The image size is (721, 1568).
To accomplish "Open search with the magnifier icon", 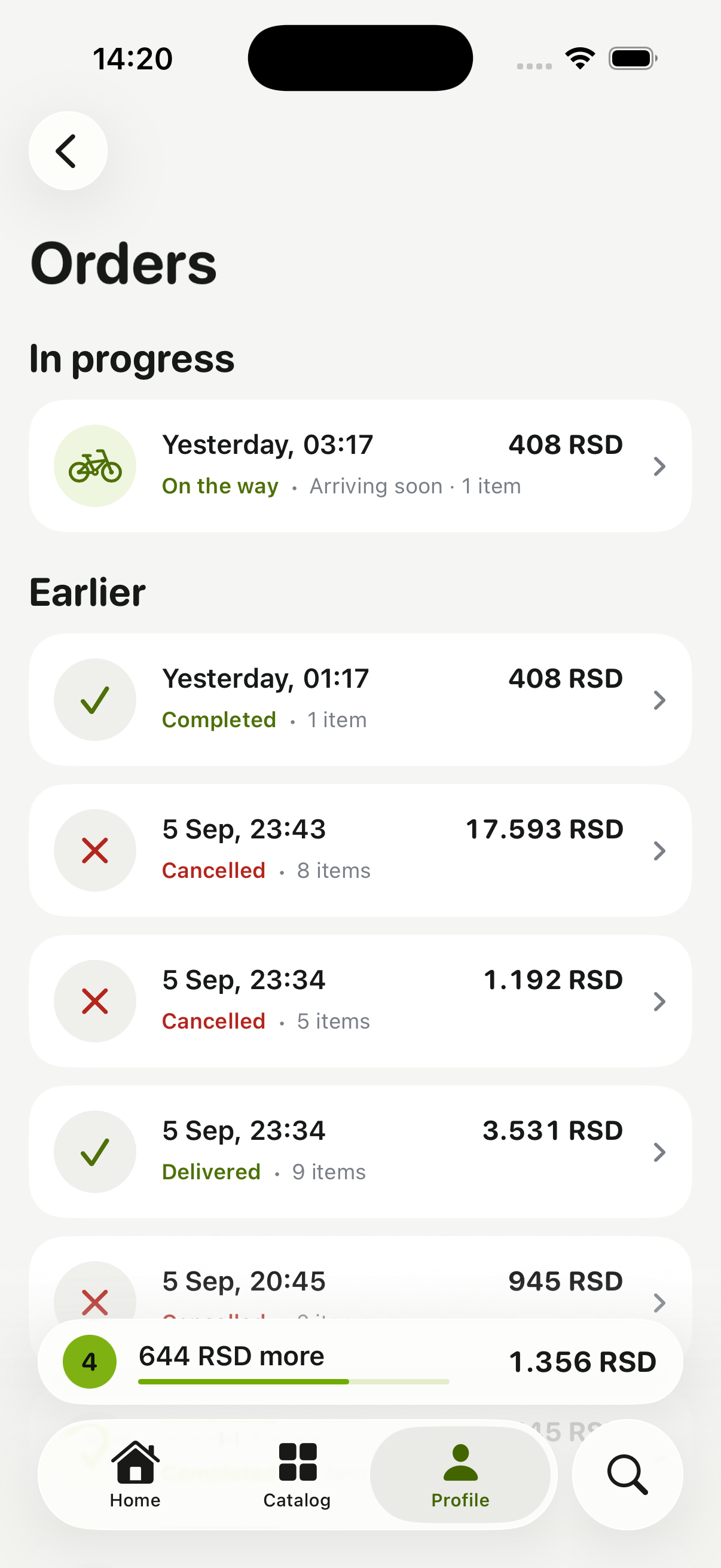I will (627, 1474).
